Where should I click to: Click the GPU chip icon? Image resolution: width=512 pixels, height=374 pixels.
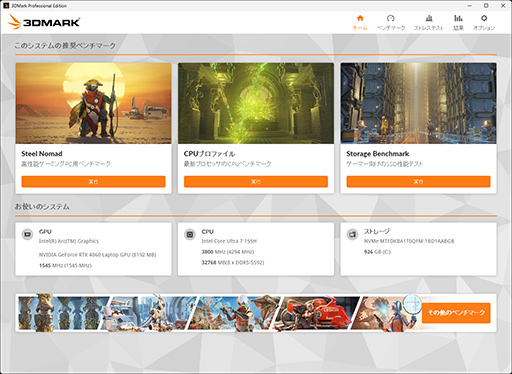coord(27,234)
